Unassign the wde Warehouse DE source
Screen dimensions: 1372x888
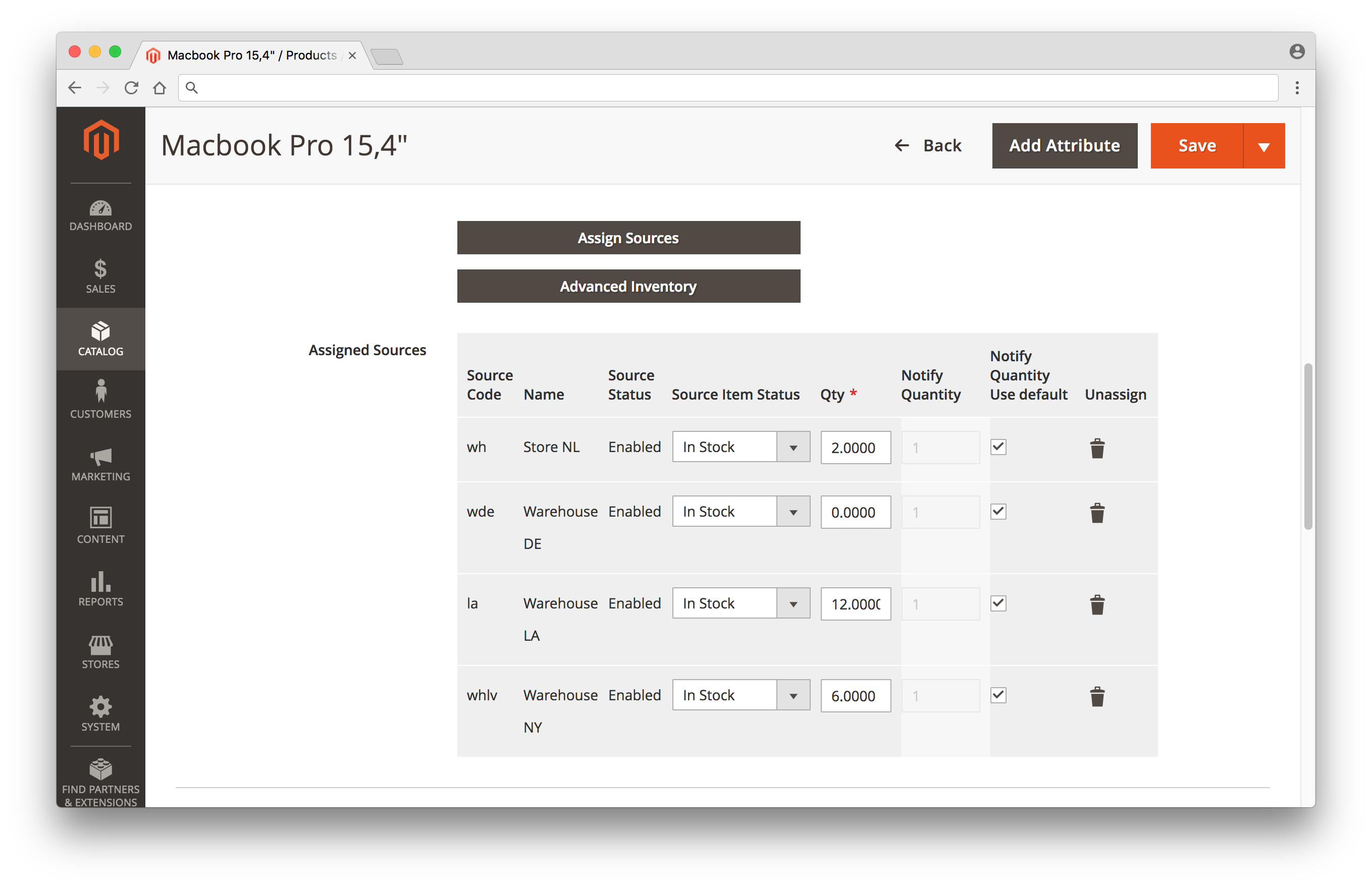point(1097,512)
